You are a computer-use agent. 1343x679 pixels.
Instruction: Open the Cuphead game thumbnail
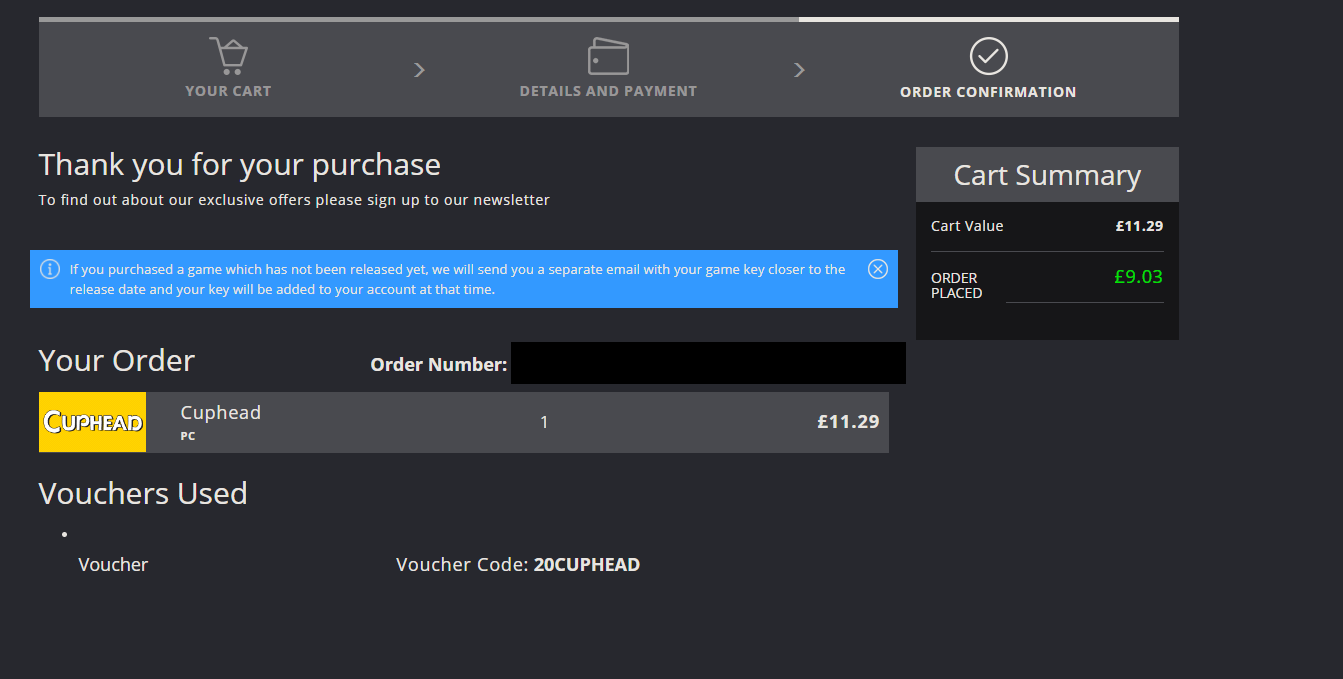coord(92,422)
